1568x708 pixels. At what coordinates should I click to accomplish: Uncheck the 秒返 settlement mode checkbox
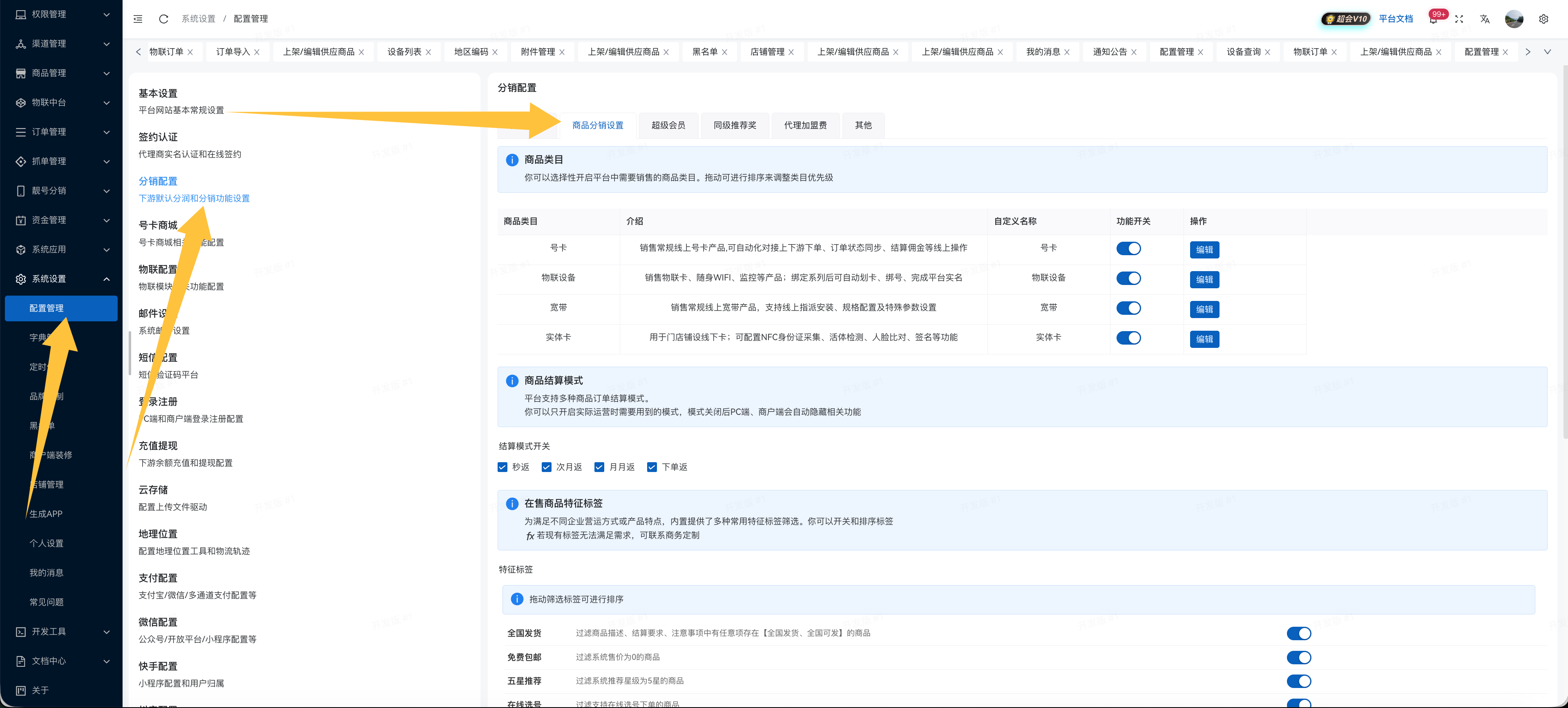coord(502,467)
